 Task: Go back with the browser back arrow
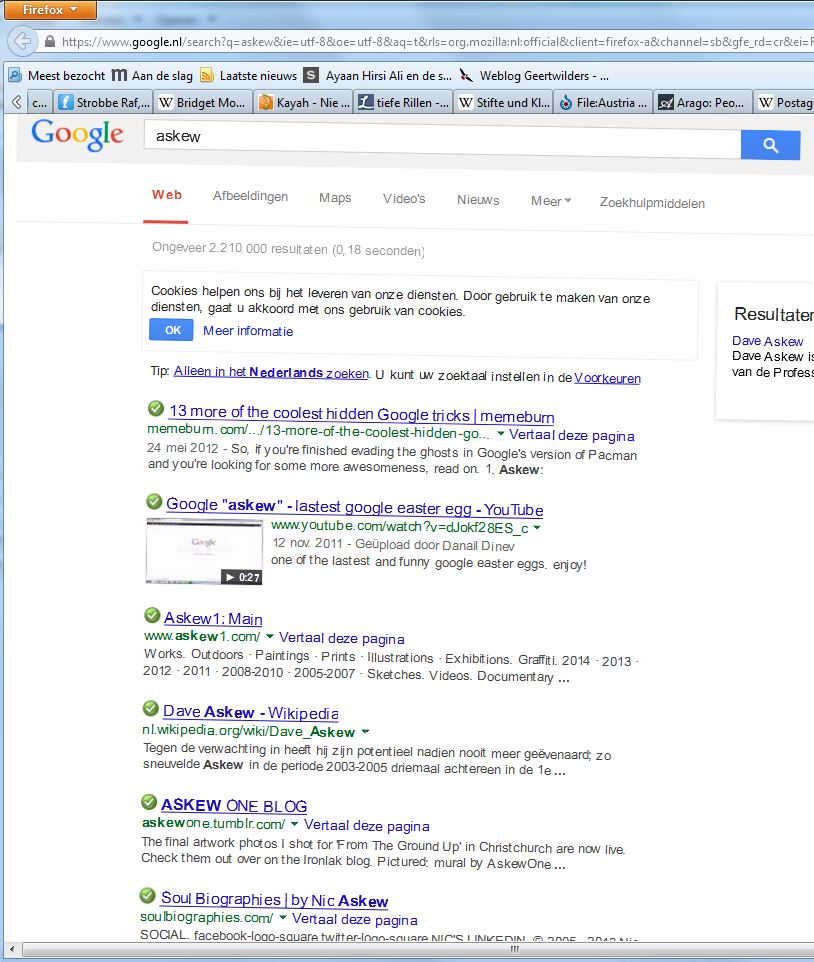point(22,42)
